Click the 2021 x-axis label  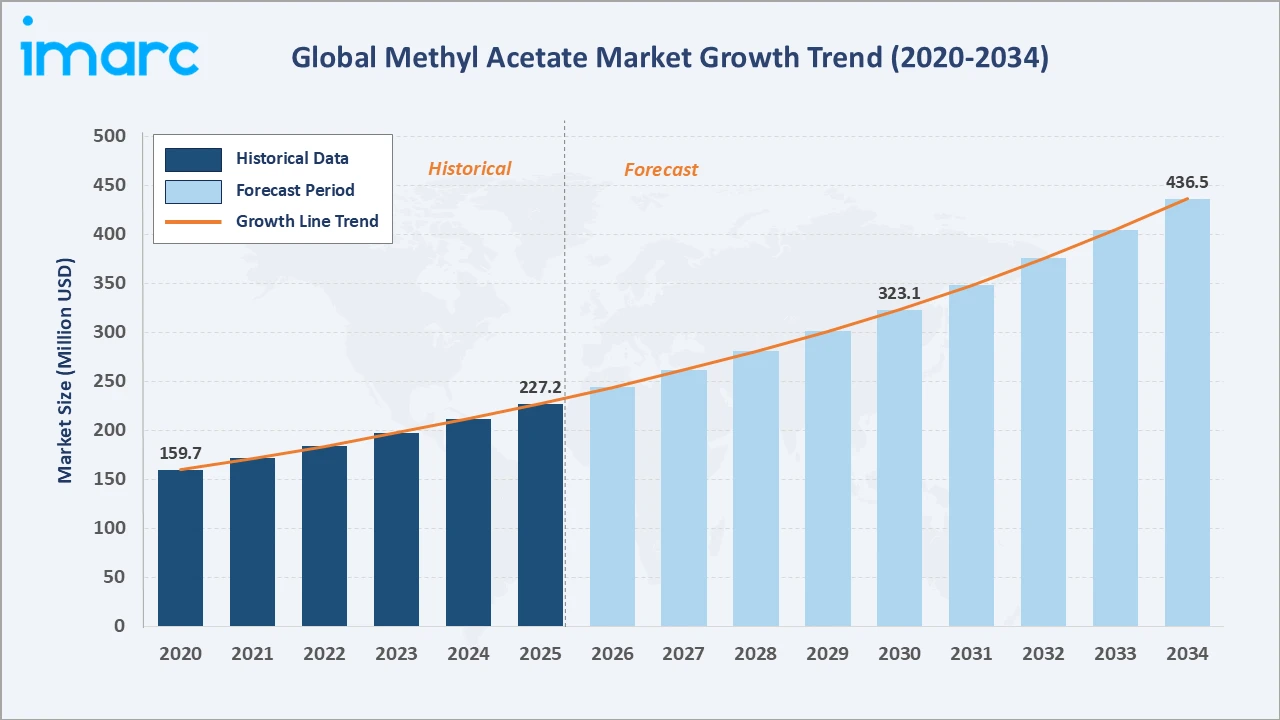point(252,654)
